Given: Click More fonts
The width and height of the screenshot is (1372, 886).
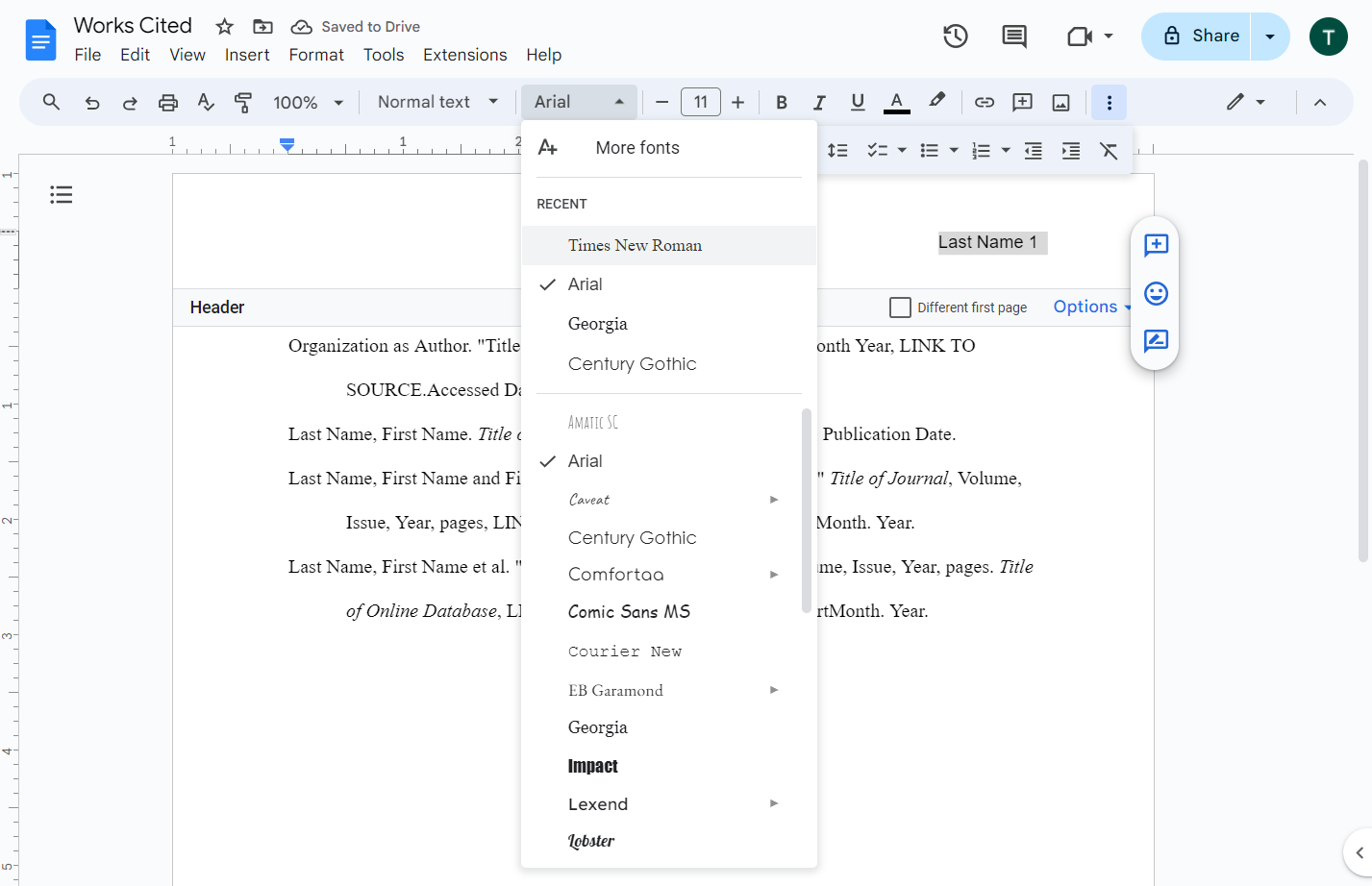Looking at the screenshot, I should click(x=669, y=148).
